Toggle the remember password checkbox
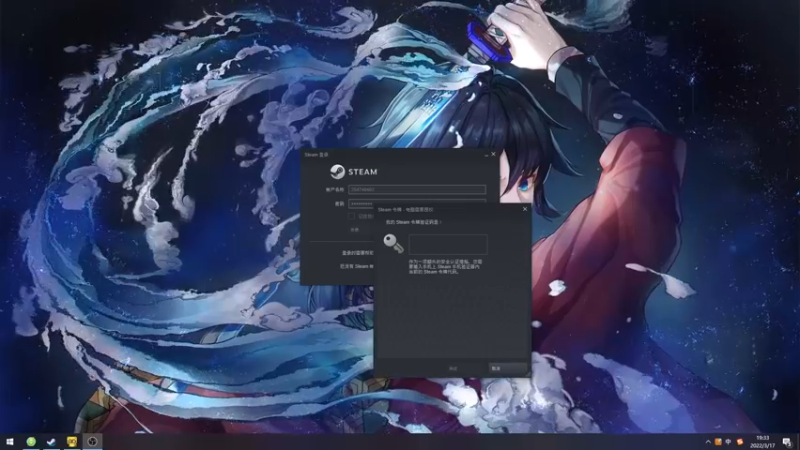The image size is (800, 450). 352,216
